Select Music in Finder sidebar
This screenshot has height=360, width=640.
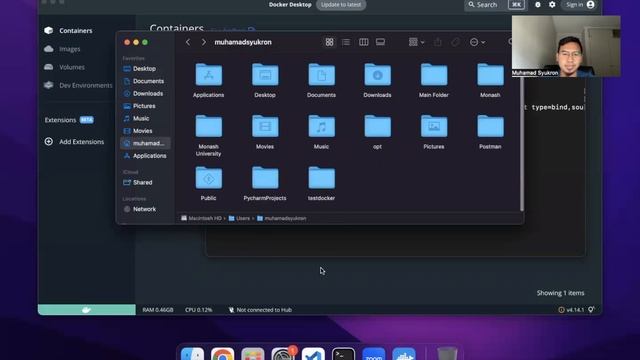tap(145, 118)
